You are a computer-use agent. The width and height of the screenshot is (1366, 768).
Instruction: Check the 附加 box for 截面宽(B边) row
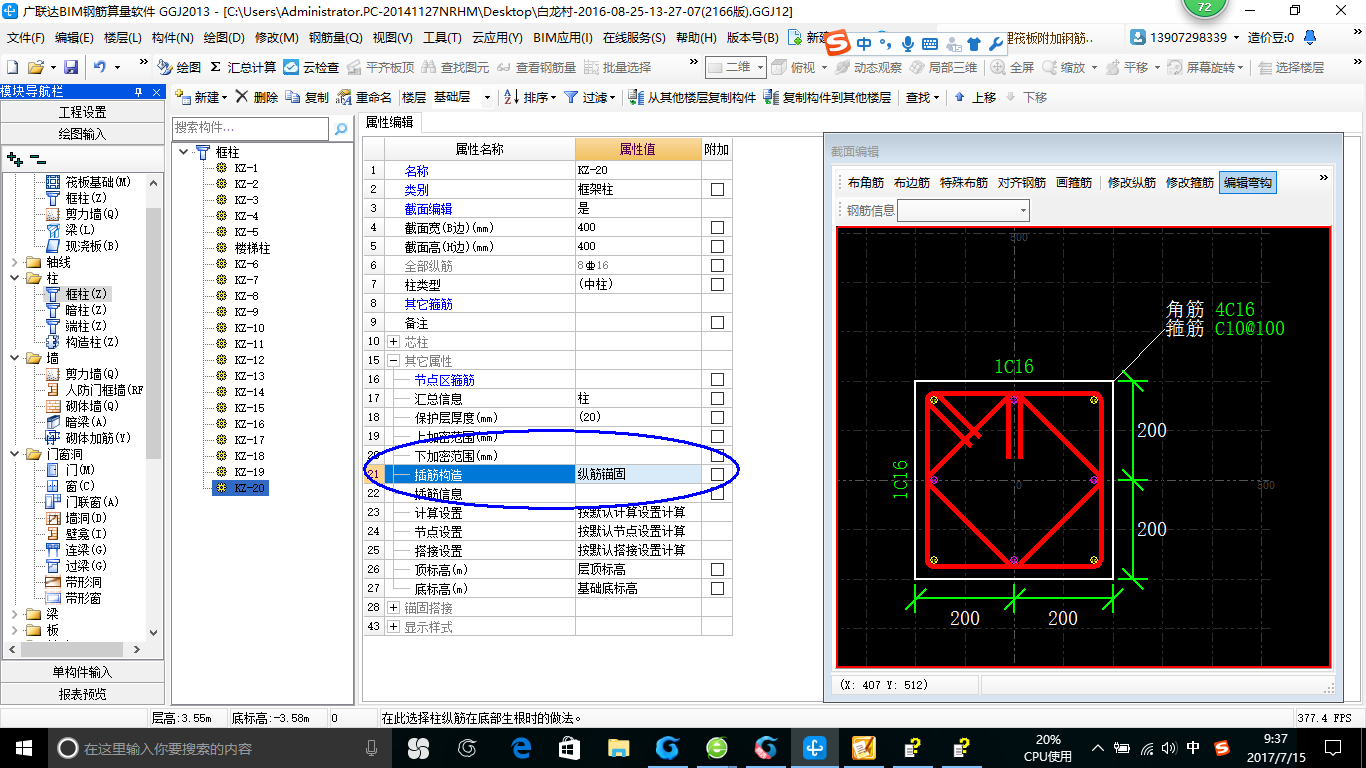(x=717, y=228)
